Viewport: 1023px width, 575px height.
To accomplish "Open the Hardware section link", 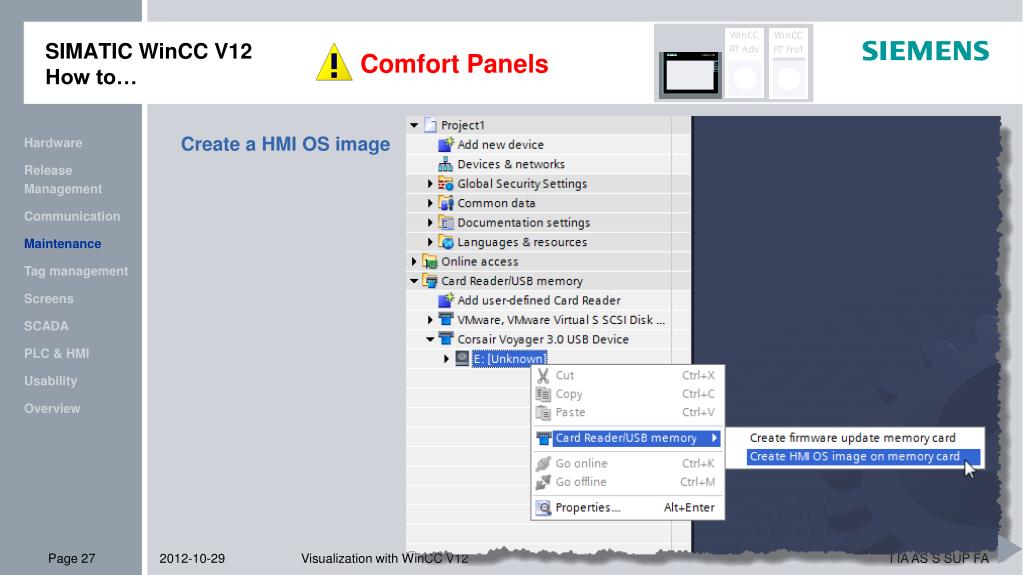I will (53, 143).
